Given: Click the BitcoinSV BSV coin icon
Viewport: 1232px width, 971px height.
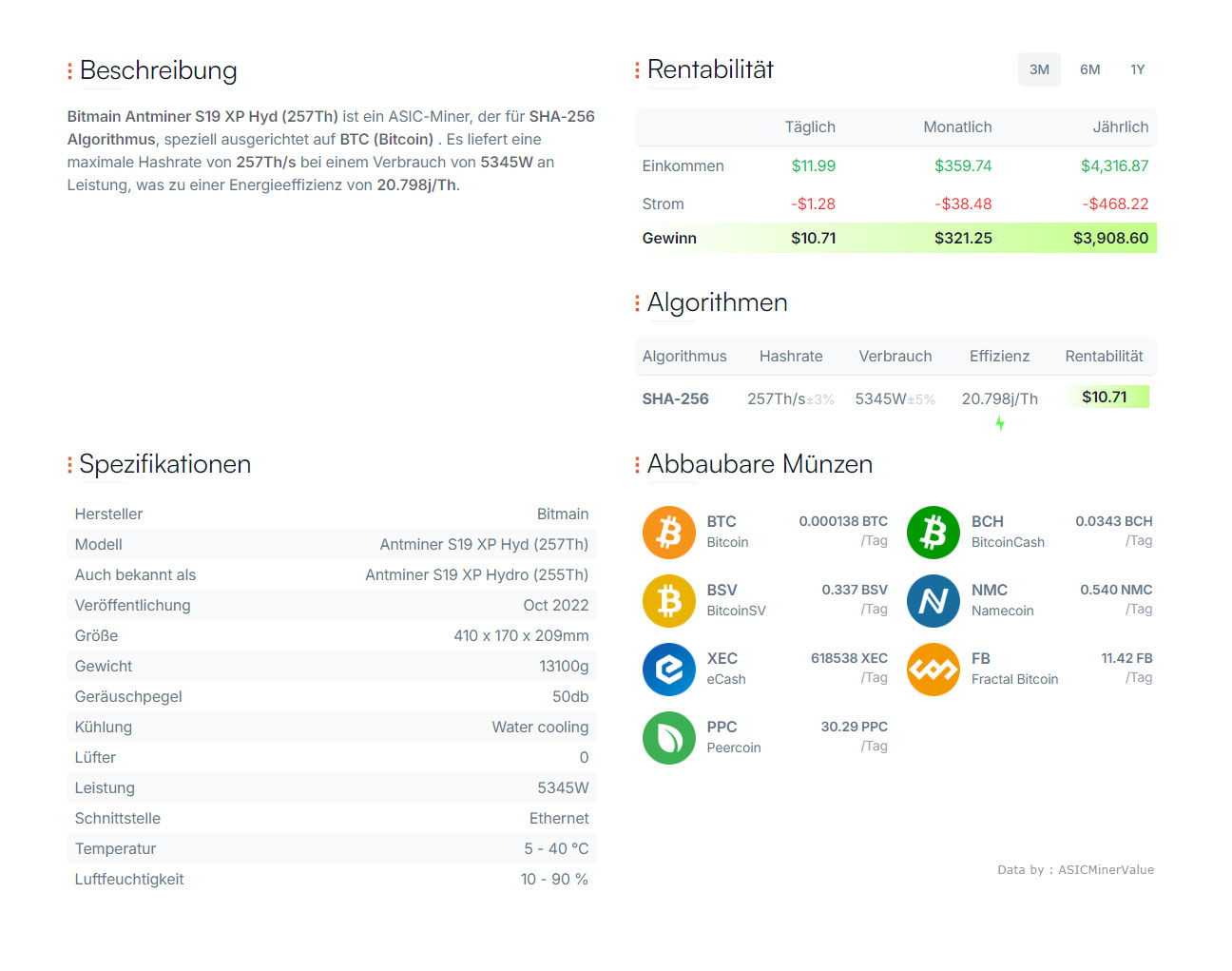Looking at the screenshot, I should click(669, 601).
